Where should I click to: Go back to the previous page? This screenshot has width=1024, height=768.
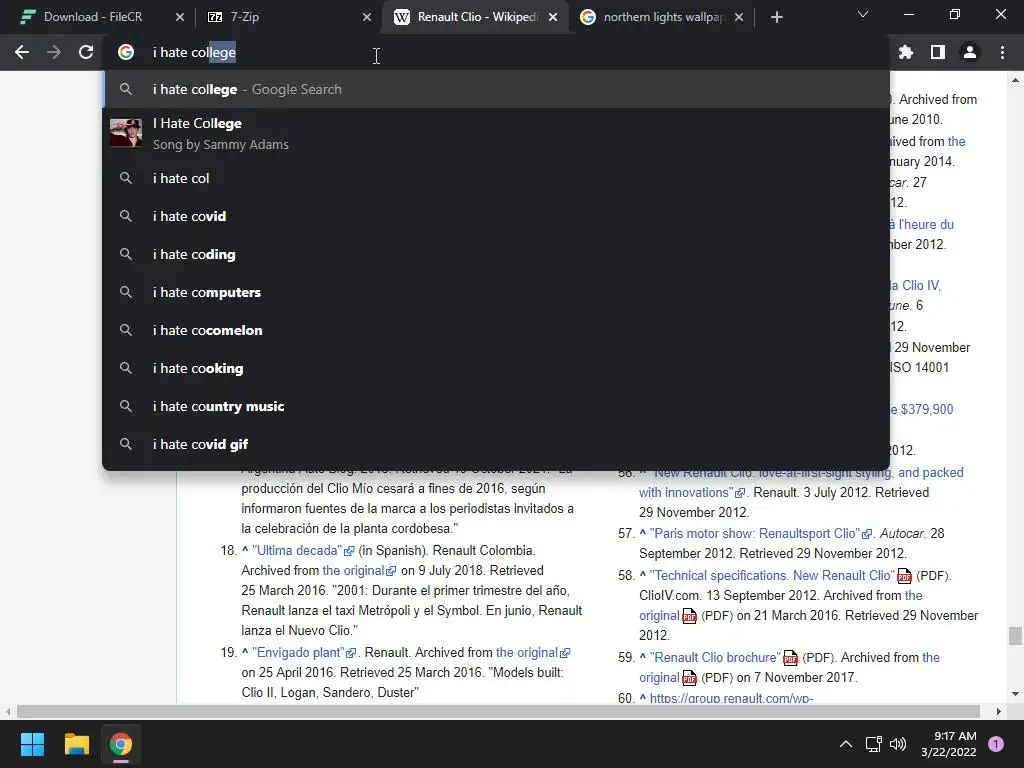click(22, 52)
